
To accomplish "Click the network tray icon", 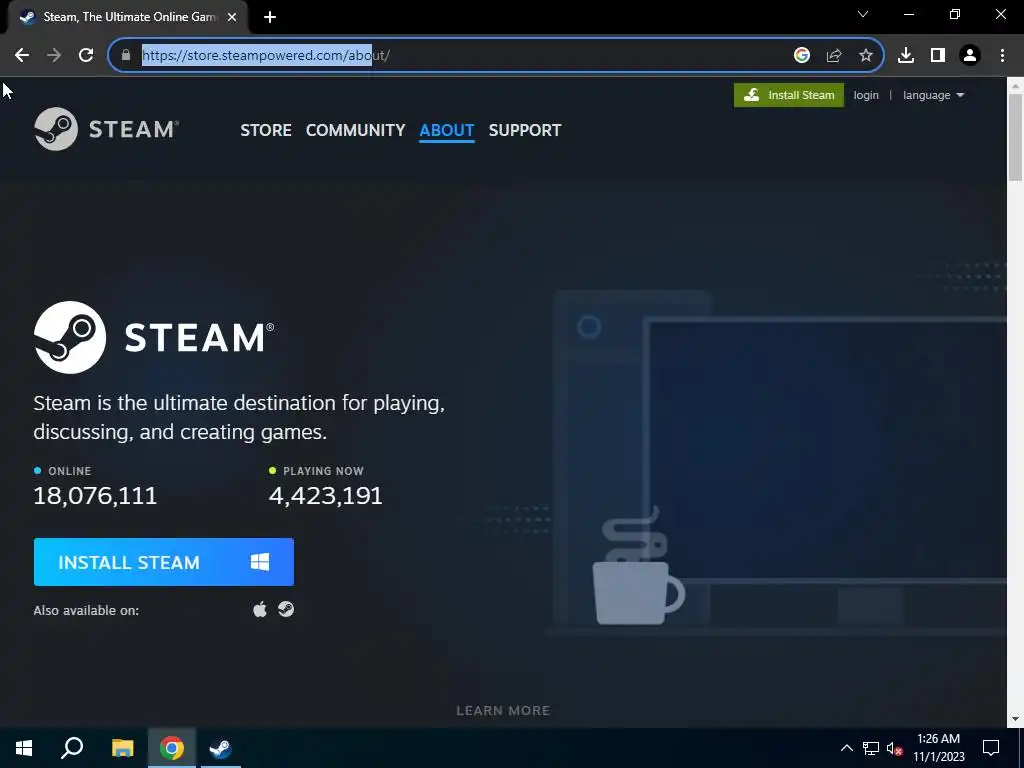I will (871, 748).
